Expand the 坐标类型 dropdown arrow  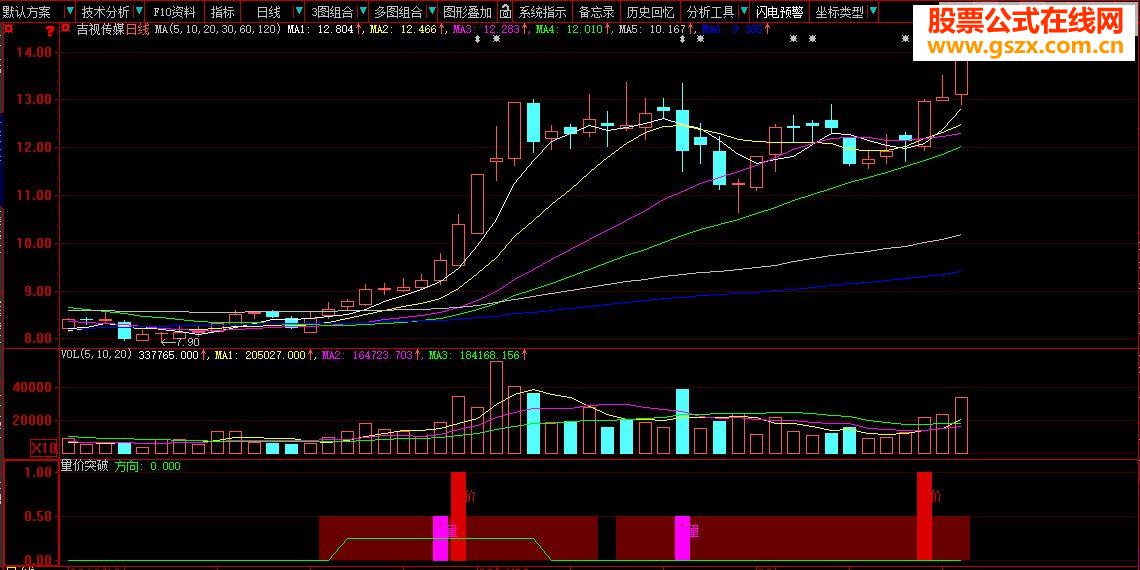873,12
